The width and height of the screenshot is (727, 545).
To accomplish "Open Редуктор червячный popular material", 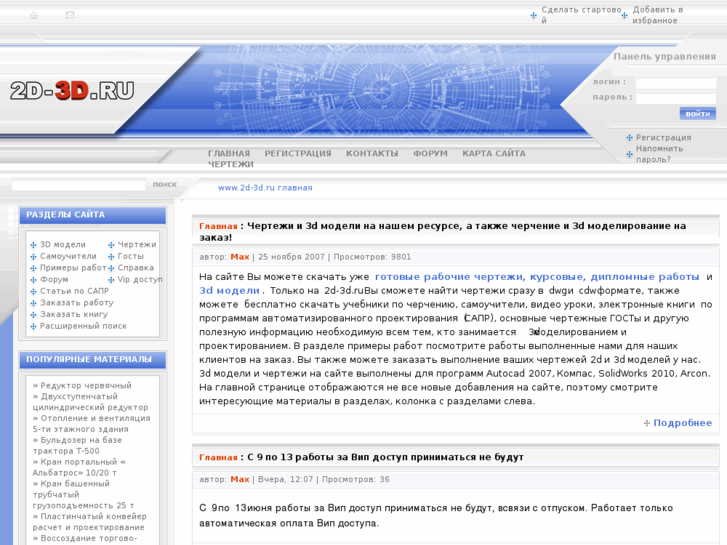I will [x=85, y=385].
